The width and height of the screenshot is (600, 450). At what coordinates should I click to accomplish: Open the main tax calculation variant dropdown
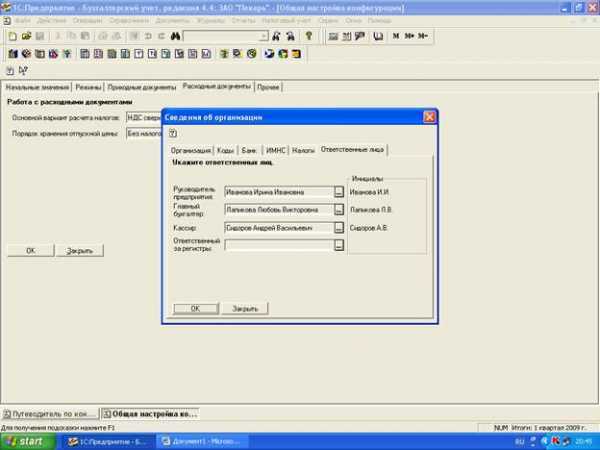click(143, 118)
